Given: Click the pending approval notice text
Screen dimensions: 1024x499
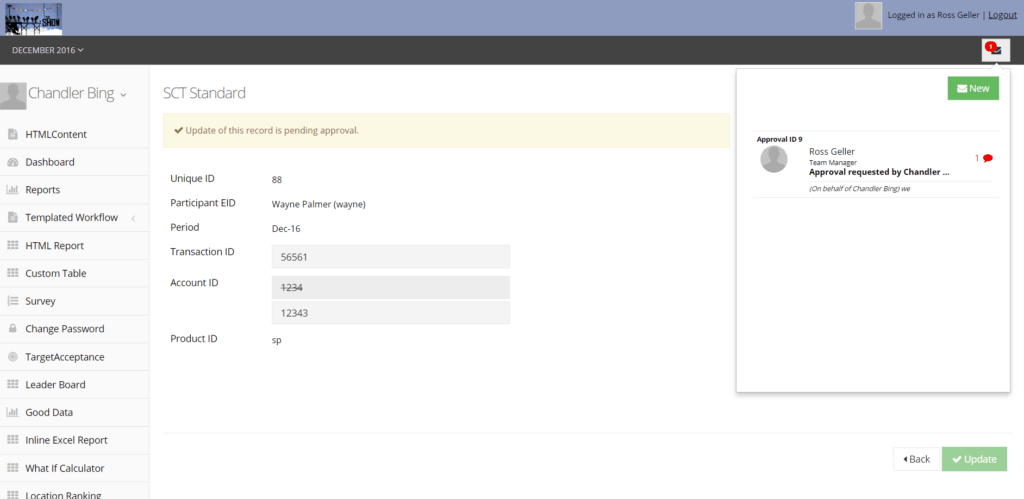Looking at the screenshot, I should (x=272, y=130).
